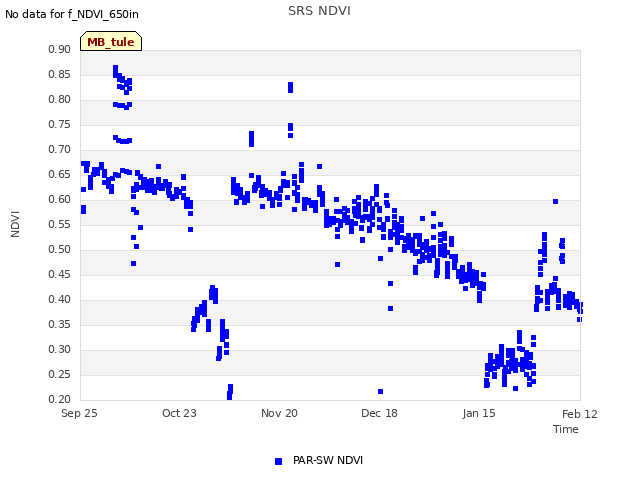Click the blue PAR-SW NDVI legend marker
640x480 pixels.
coord(278,461)
